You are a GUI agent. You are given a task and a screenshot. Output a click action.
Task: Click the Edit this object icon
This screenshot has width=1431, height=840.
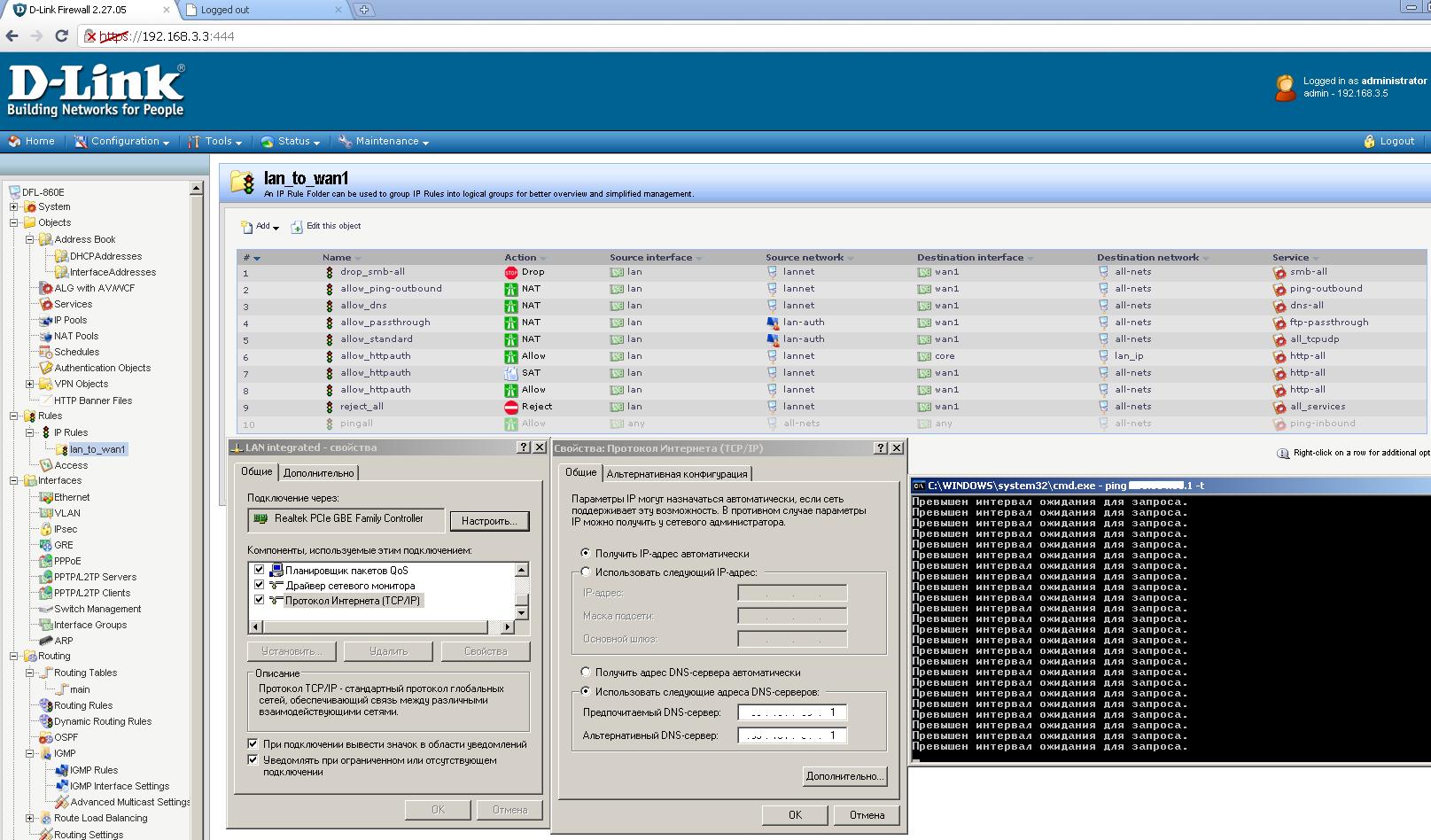coord(297,227)
